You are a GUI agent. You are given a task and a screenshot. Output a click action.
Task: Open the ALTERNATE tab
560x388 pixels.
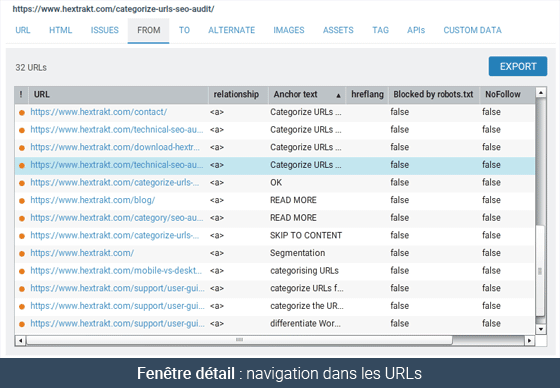231,30
